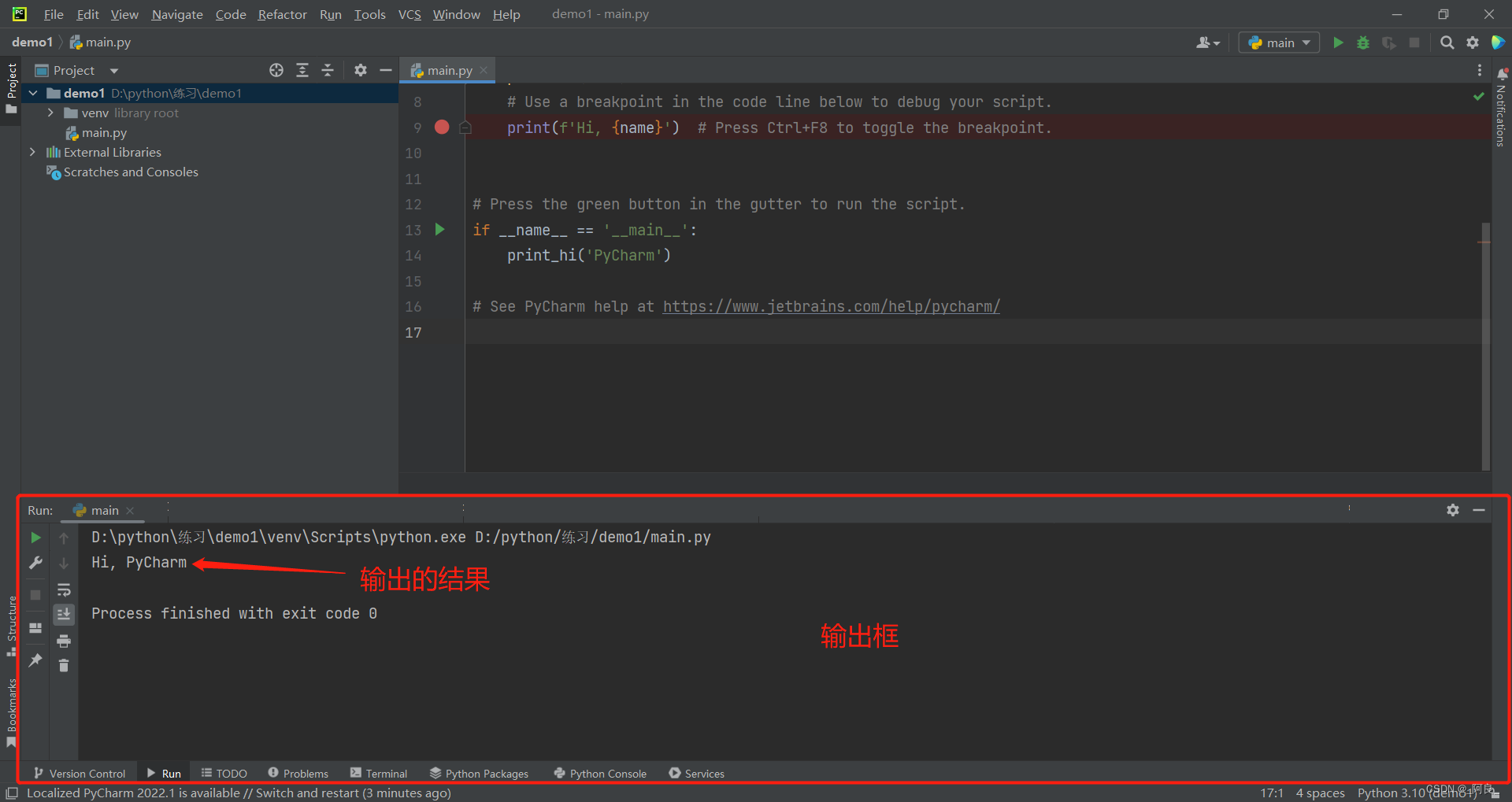Collapse the demo1 project node
Viewport: 1512px width, 802px height.
click(x=32, y=93)
